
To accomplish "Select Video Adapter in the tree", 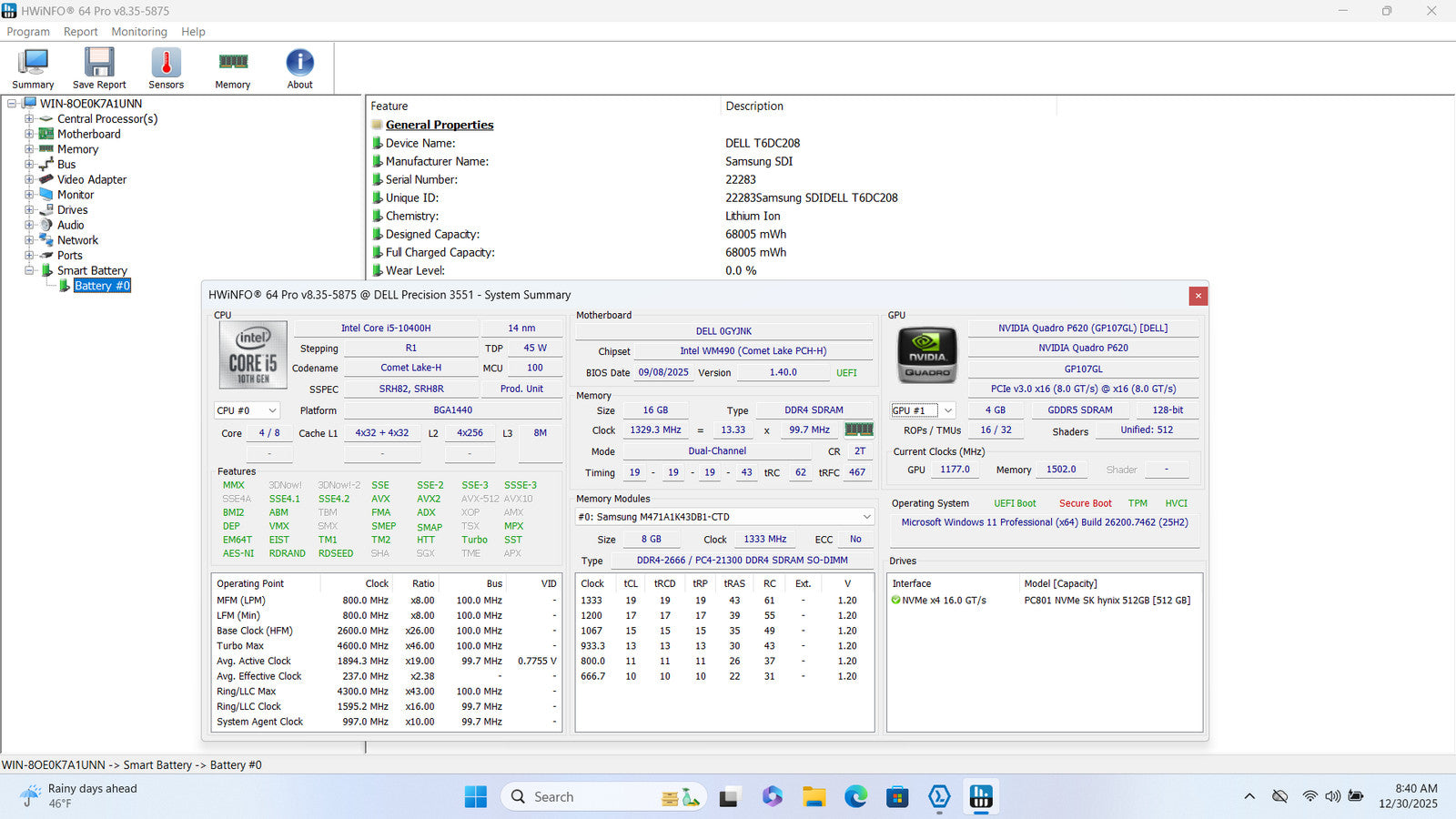I will pyautogui.click(x=92, y=179).
